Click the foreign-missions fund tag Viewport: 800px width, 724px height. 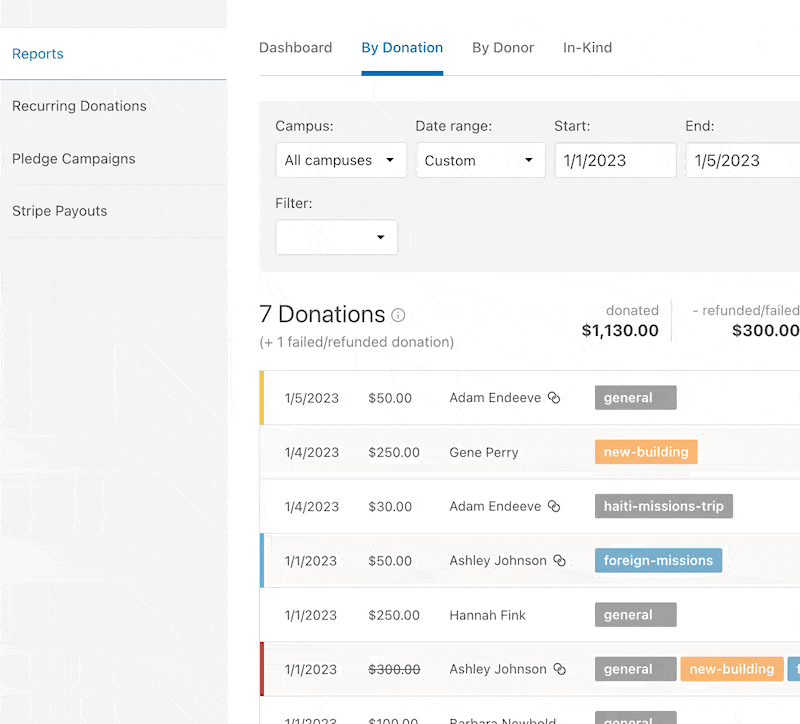coord(658,560)
